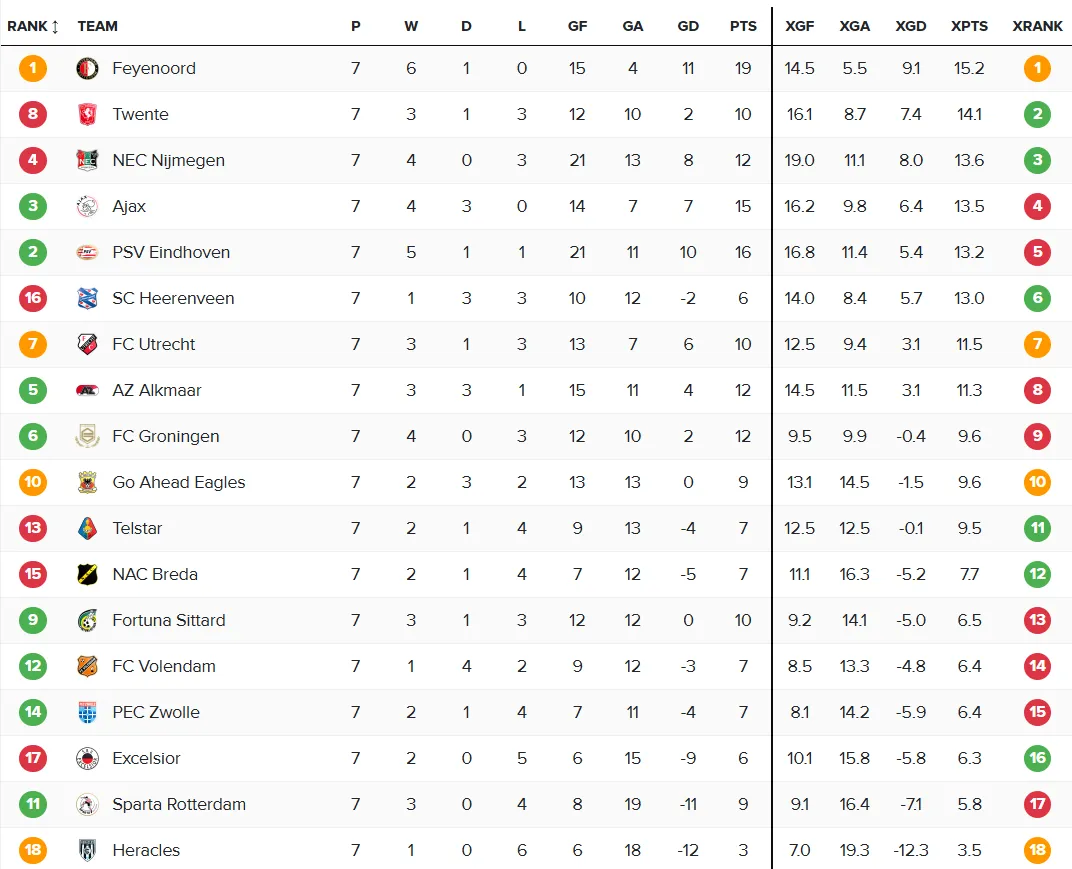Click the Heracles club crest
Screen dimensions: 1072x869
(x=88, y=850)
